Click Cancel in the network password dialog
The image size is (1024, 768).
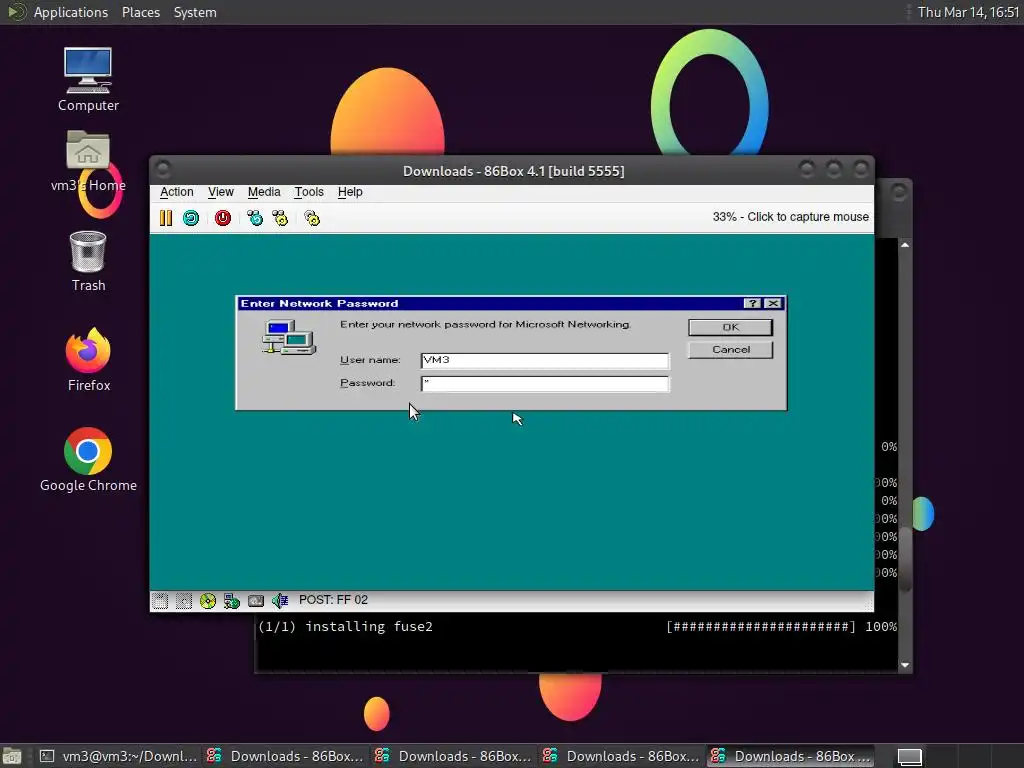tap(730, 349)
